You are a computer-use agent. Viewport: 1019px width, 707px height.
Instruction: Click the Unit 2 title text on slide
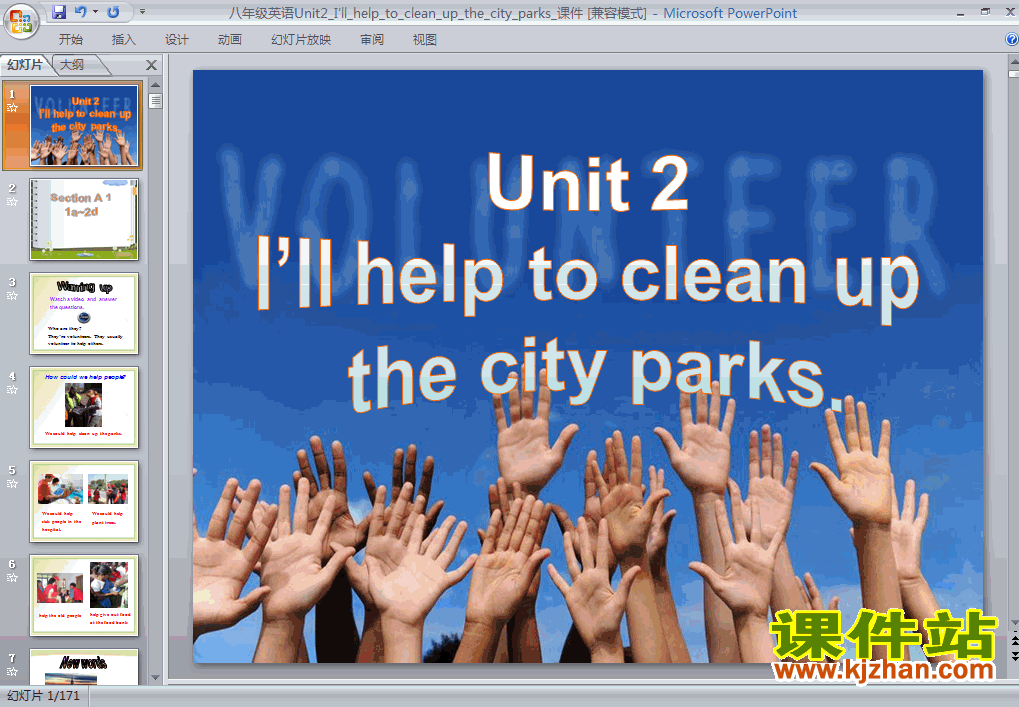point(587,183)
